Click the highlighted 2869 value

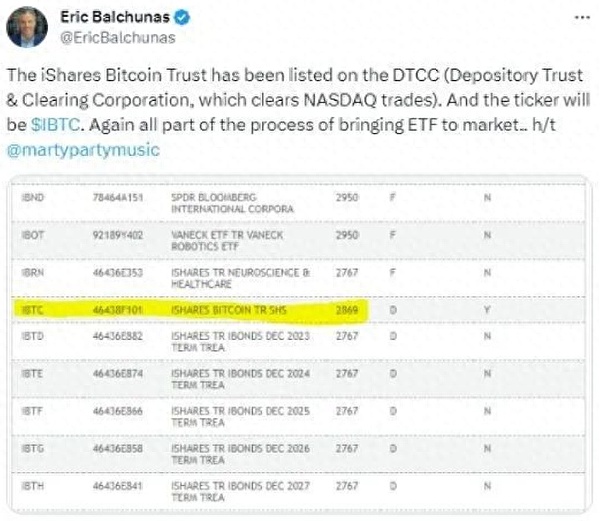tap(347, 311)
